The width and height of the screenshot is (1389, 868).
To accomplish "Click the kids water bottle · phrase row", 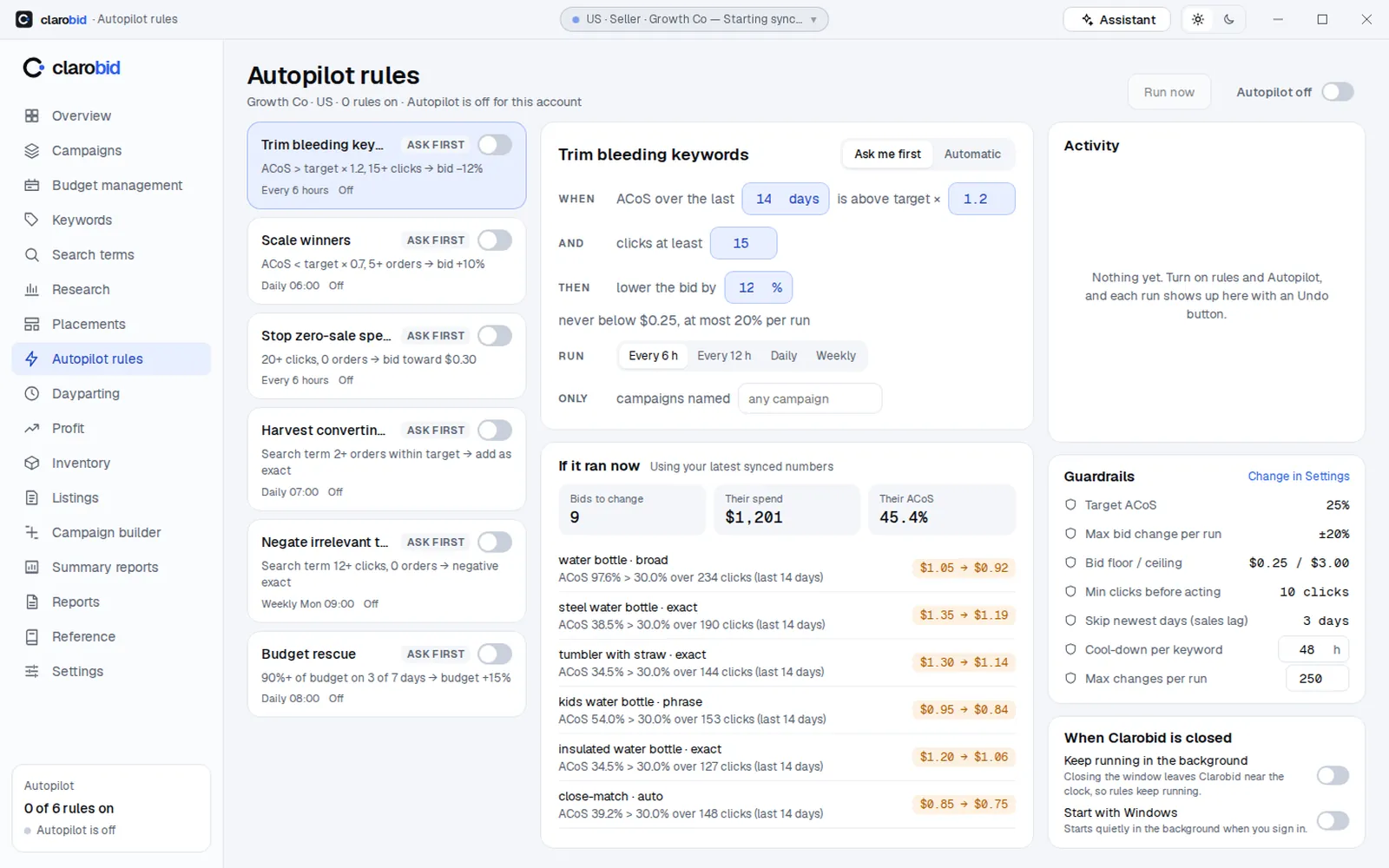I will 787,710.
